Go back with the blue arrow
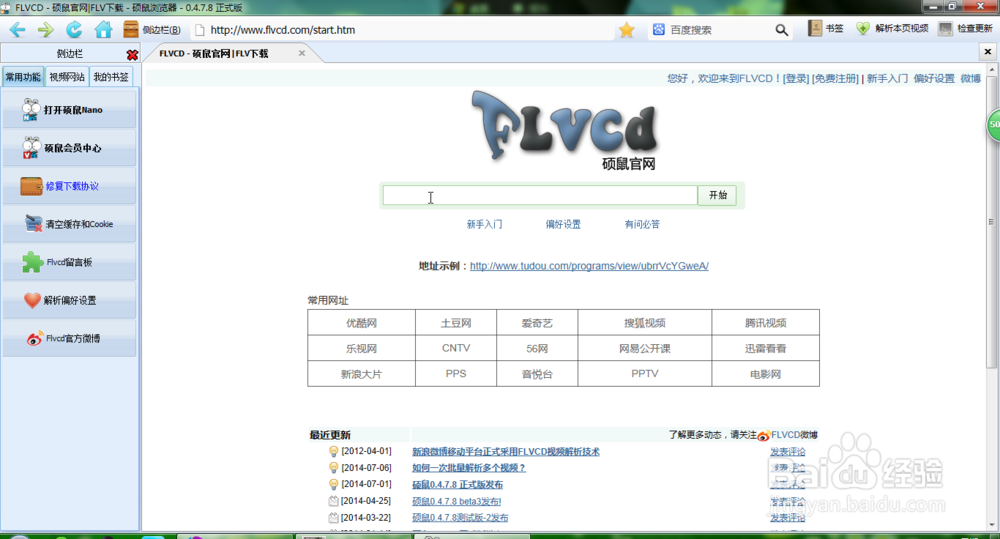The height and width of the screenshot is (539, 1000). 17,30
